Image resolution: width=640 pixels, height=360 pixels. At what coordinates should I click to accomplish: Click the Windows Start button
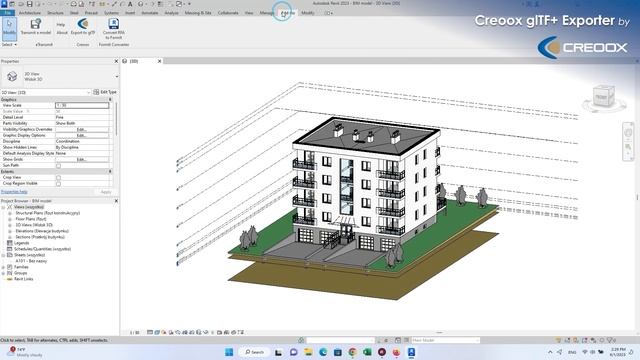[229, 352]
